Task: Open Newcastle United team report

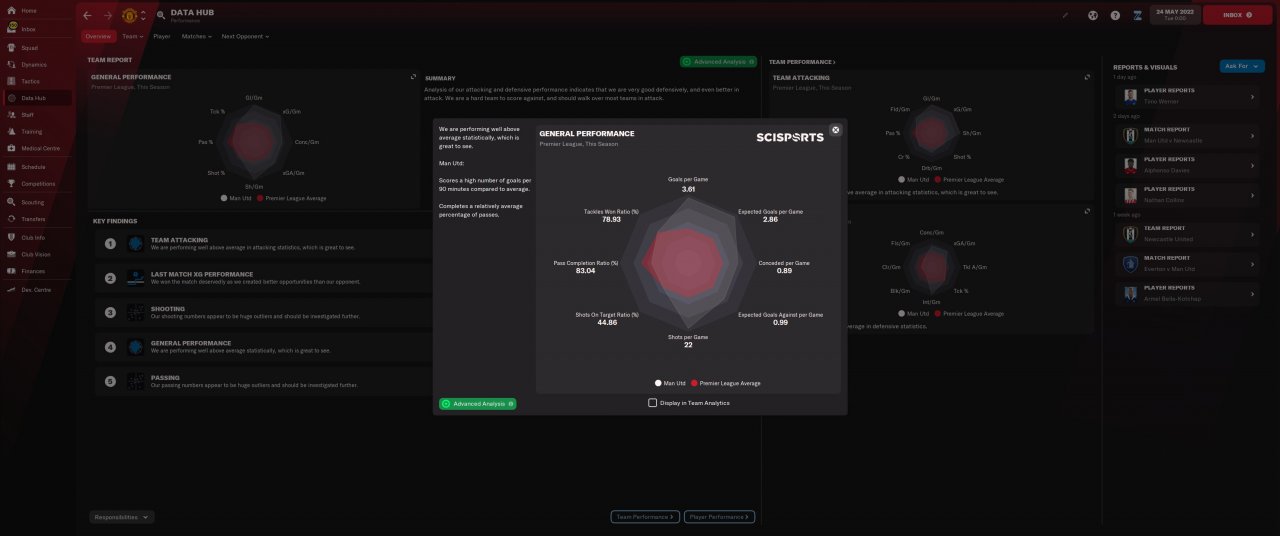Action: point(1189,234)
